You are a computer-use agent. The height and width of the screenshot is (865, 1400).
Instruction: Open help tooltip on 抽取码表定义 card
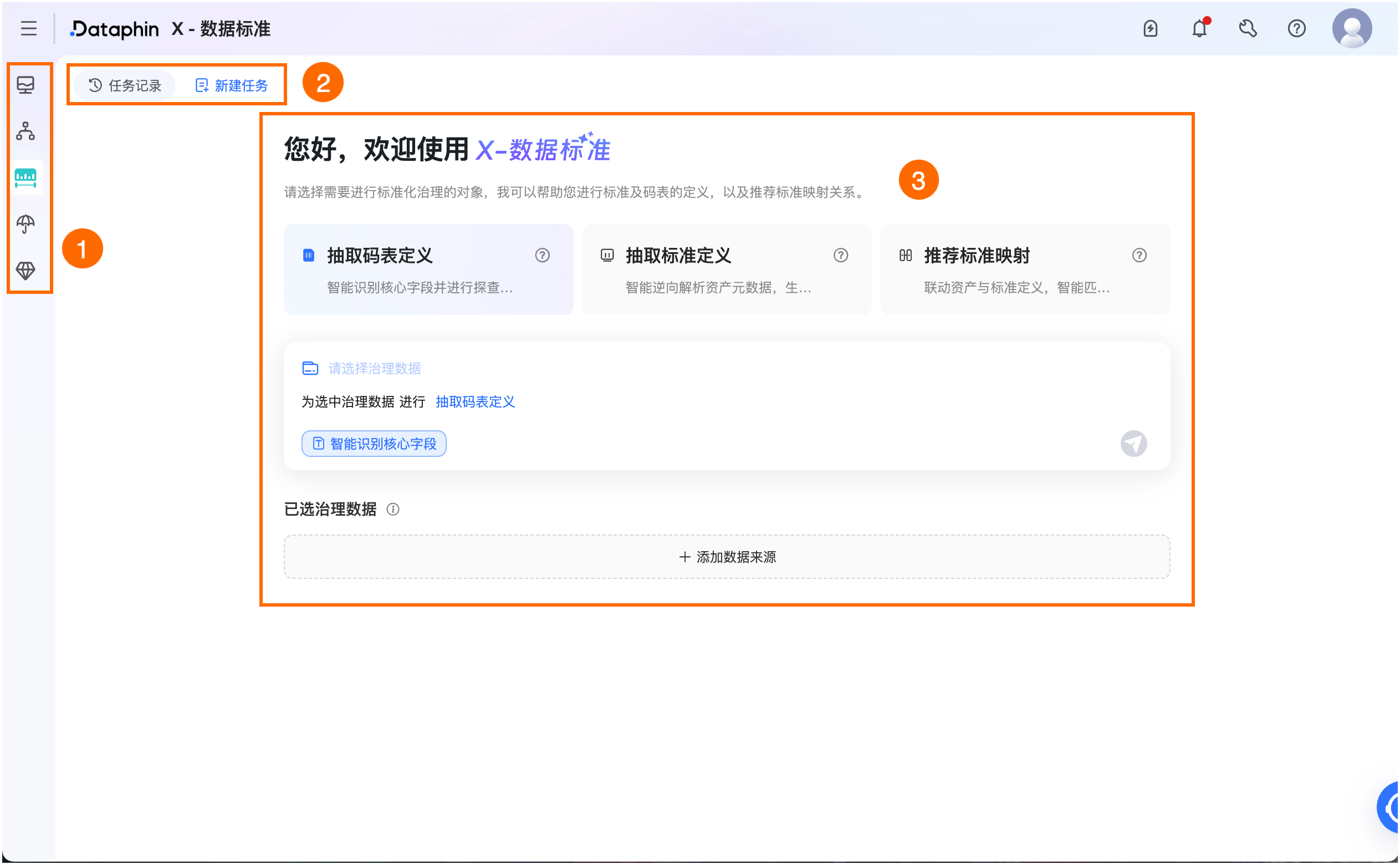point(542,256)
